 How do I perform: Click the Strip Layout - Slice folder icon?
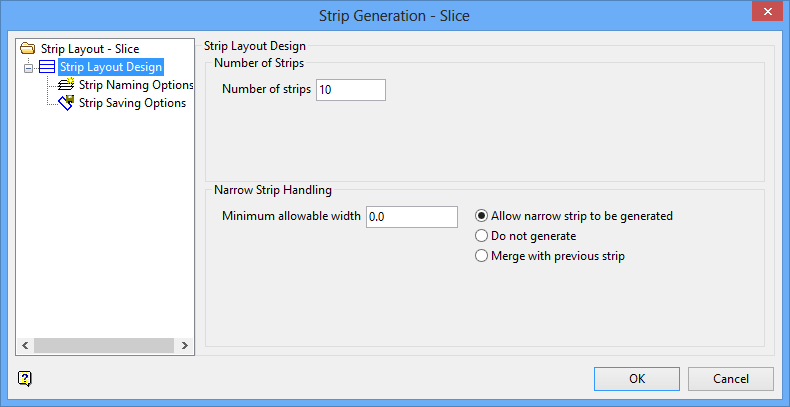[x=27, y=49]
